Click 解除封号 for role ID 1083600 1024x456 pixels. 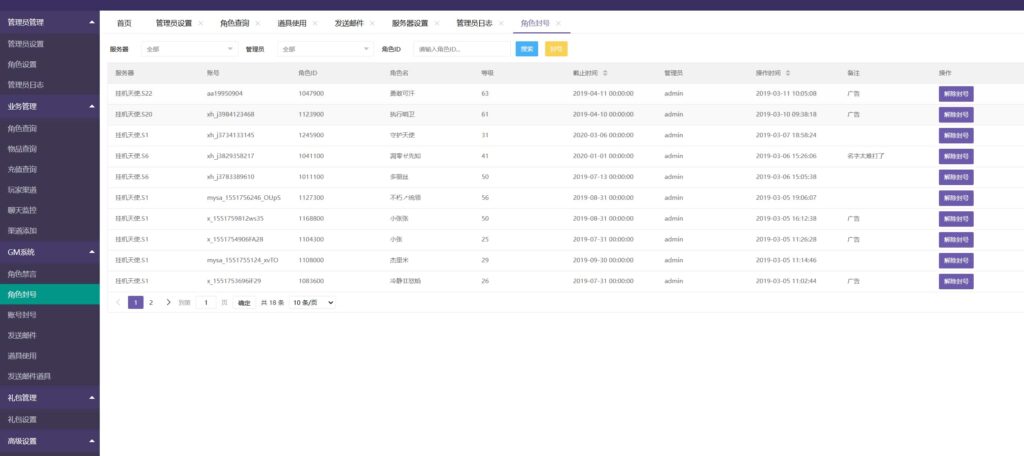(956, 282)
